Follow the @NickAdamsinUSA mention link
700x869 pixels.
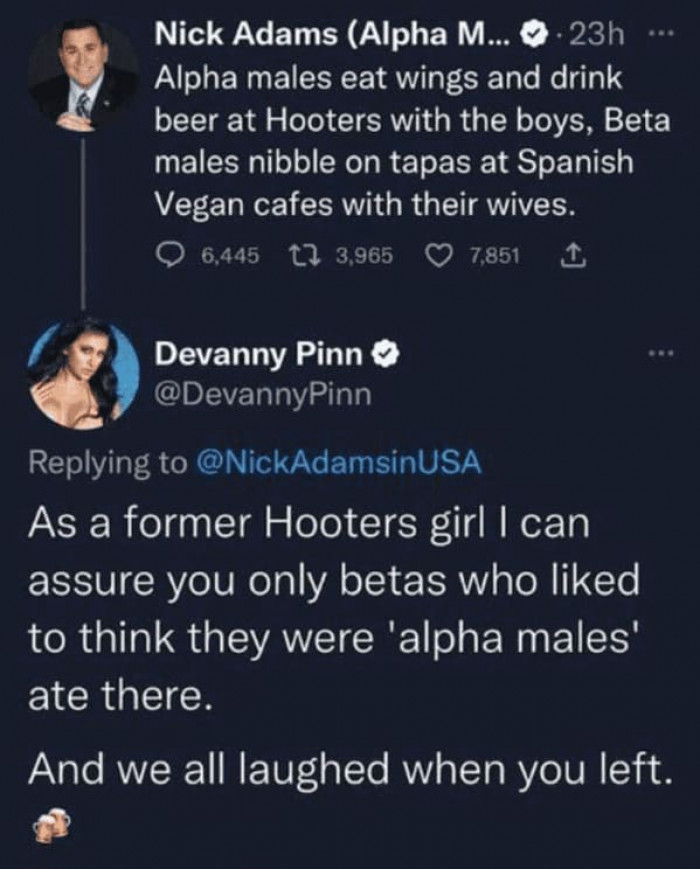[343, 462]
